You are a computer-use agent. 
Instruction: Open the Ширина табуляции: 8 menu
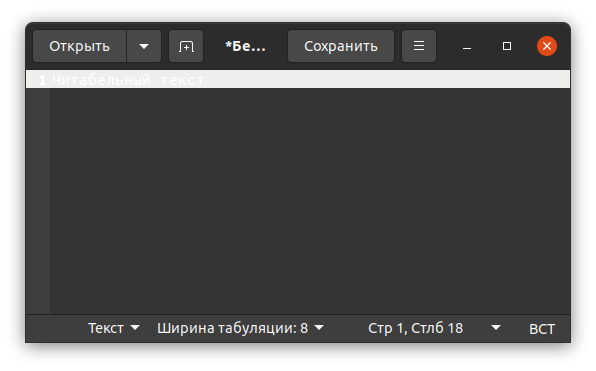click(x=240, y=328)
